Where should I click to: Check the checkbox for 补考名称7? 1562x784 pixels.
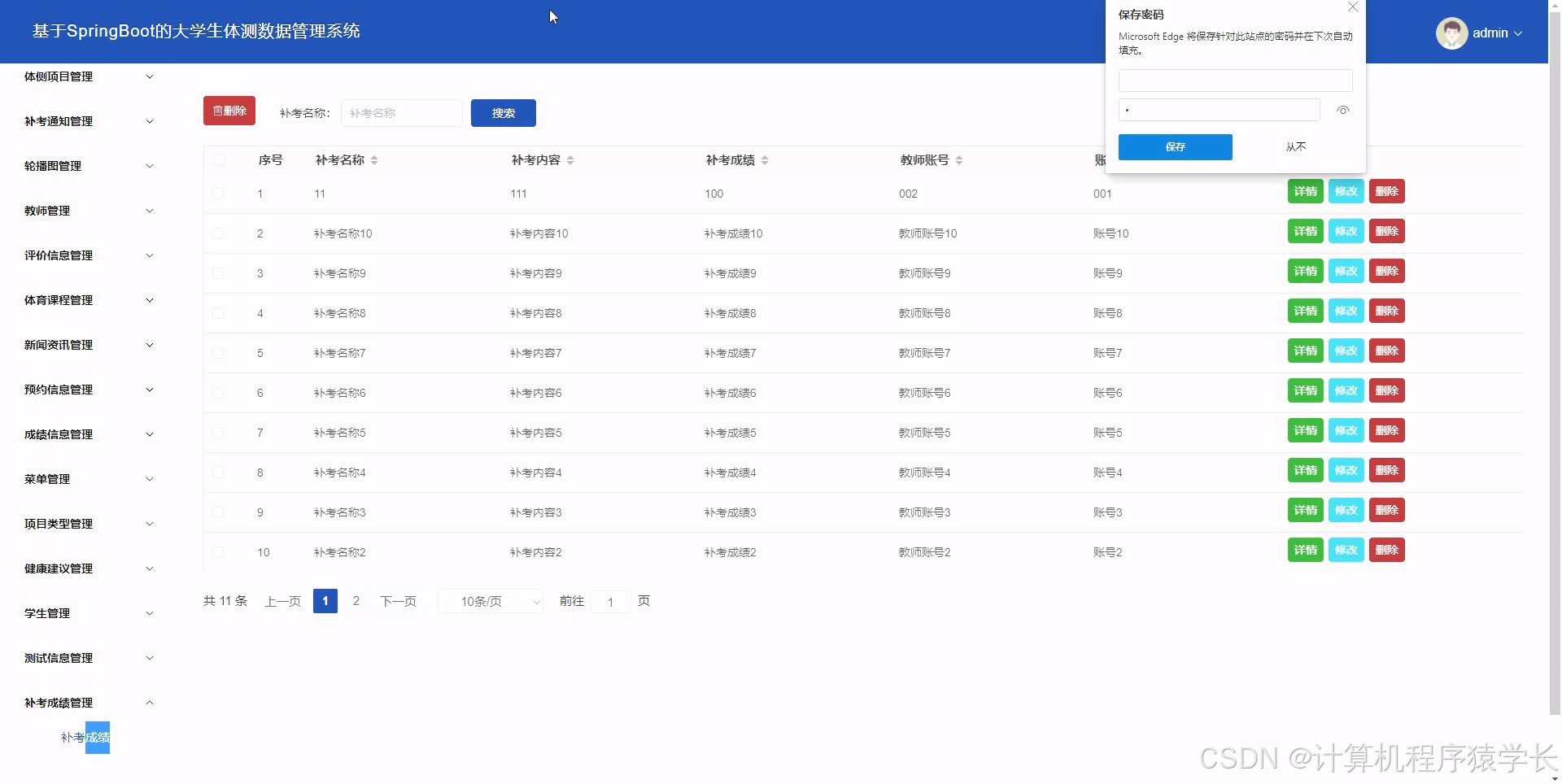click(218, 353)
